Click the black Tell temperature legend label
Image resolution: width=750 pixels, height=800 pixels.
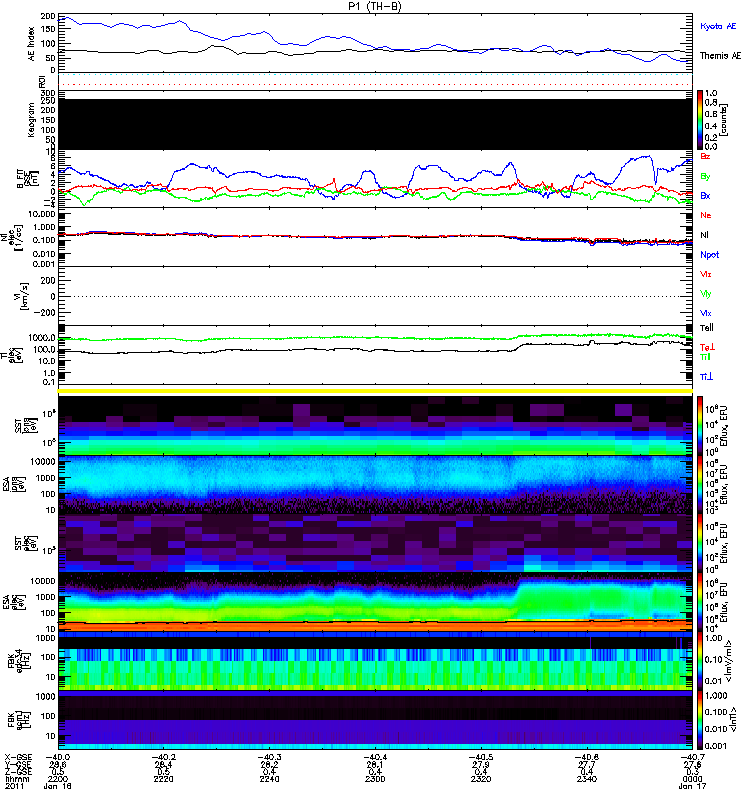pos(707,328)
